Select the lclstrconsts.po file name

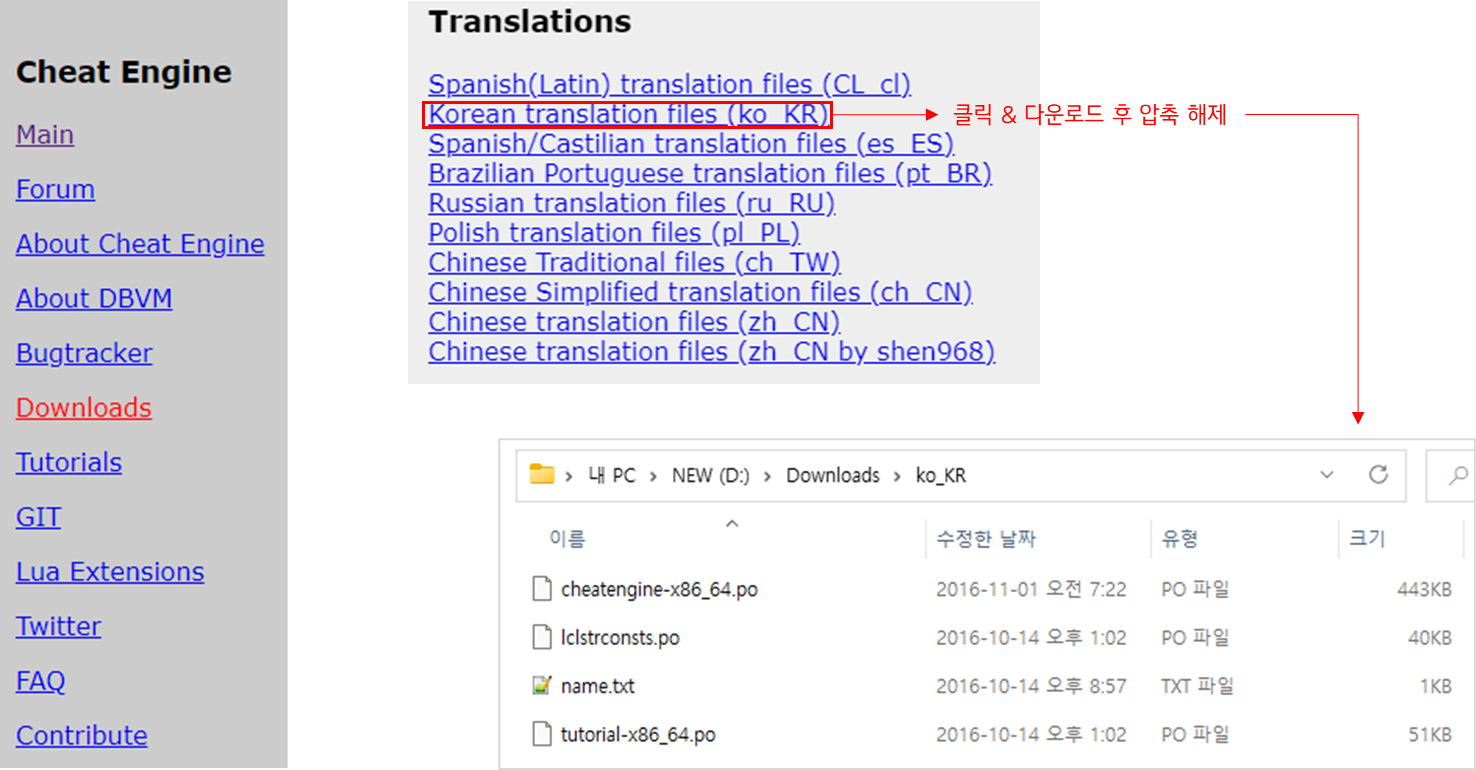click(620, 638)
